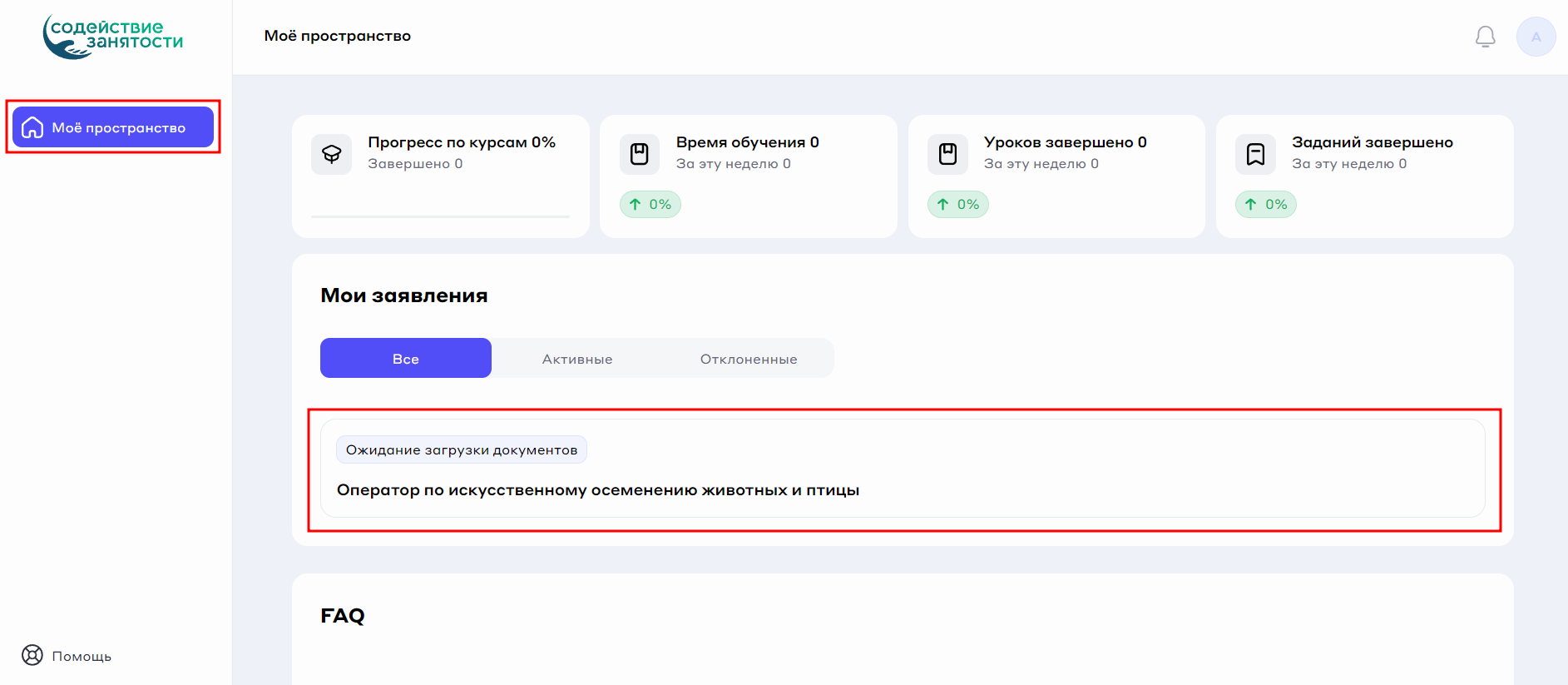Click the notification bell icon

[1485, 37]
